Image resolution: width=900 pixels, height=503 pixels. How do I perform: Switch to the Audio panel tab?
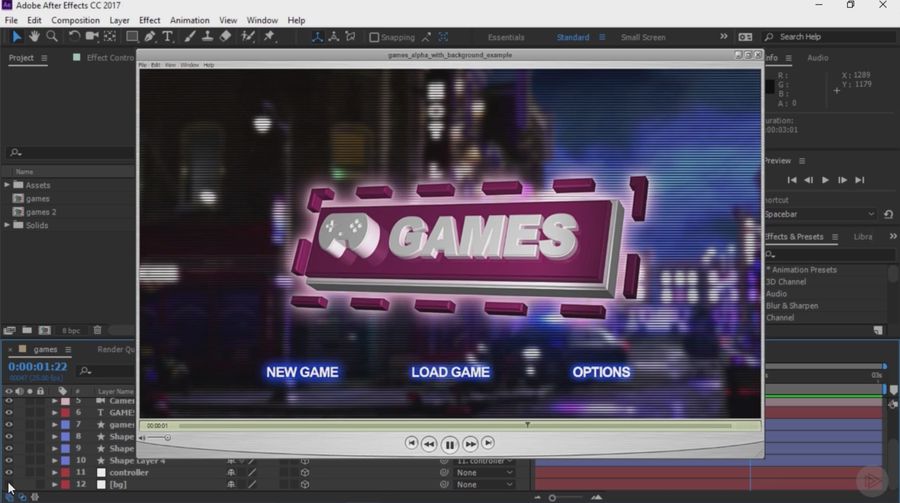pyautogui.click(x=817, y=58)
